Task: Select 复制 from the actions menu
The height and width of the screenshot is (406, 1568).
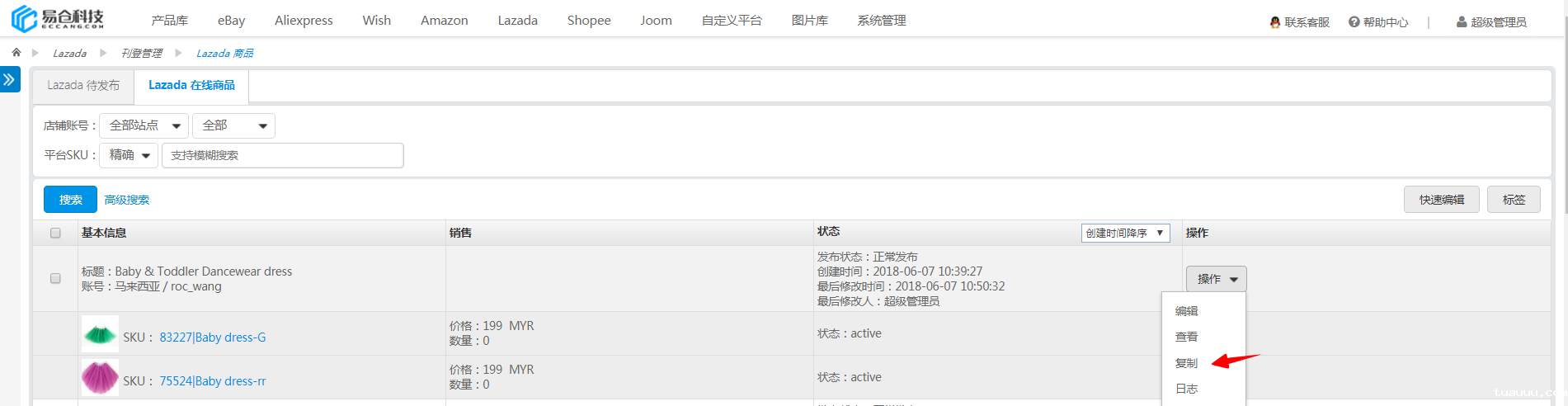Action: [x=1186, y=363]
